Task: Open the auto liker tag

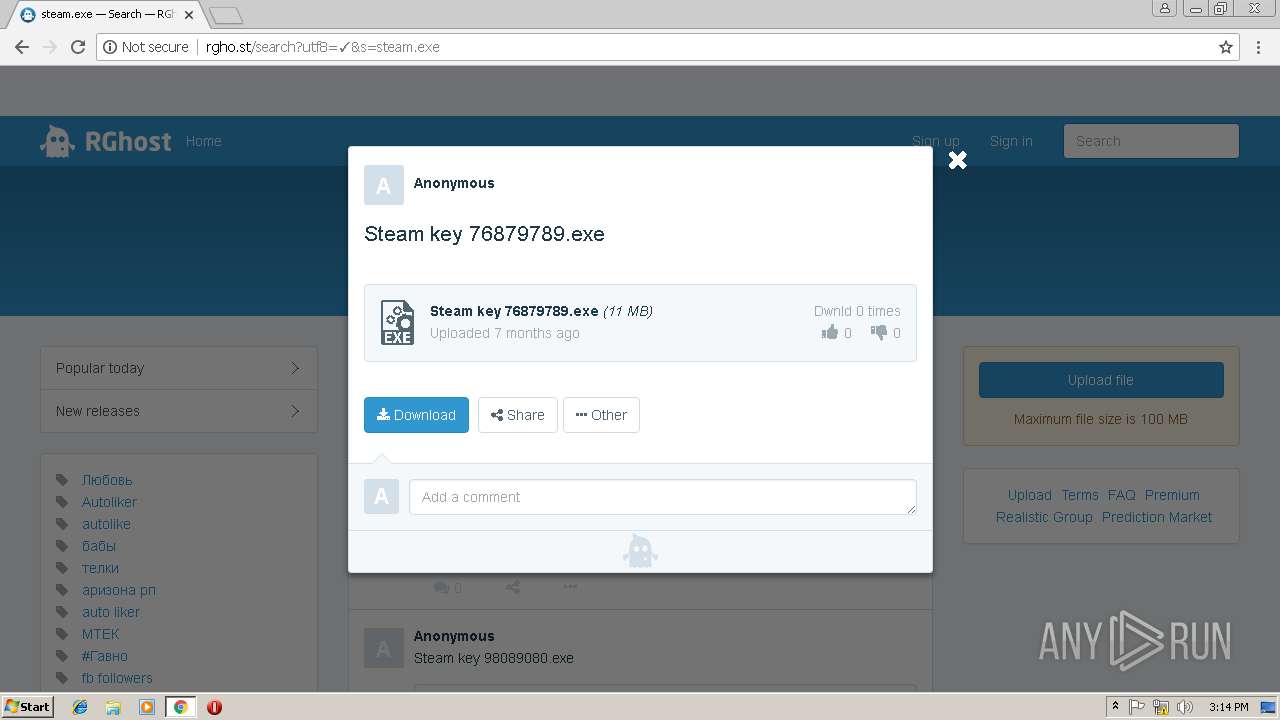Action: [x=111, y=612]
